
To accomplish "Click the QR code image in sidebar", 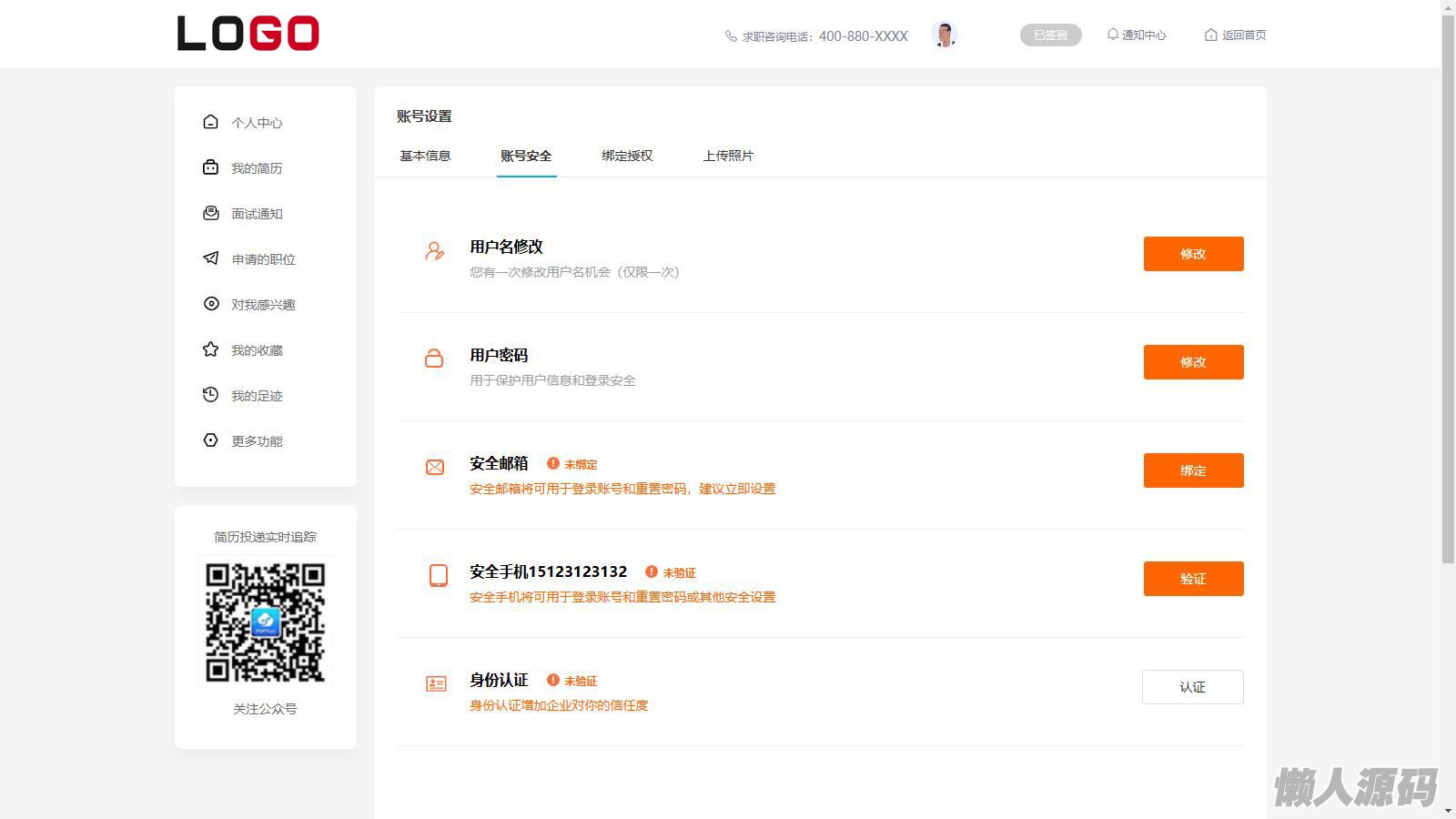I will (x=265, y=622).
